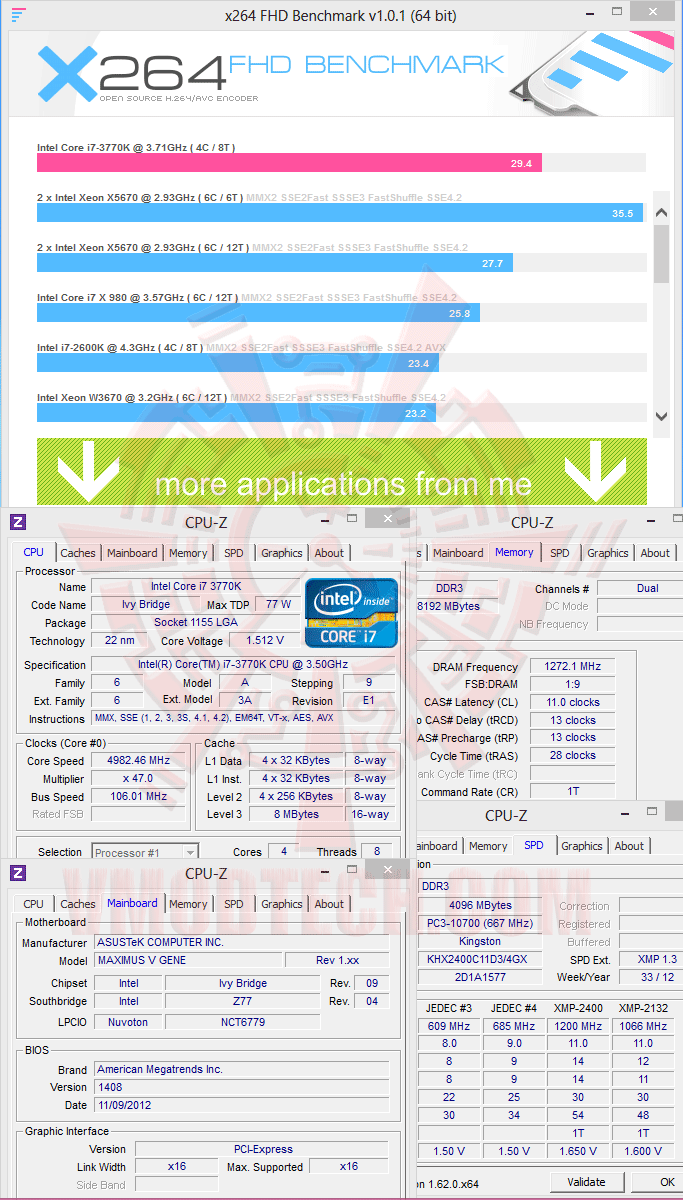Click the Kingston manufacturer field
The image size is (683, 1200).
[480, 942]
